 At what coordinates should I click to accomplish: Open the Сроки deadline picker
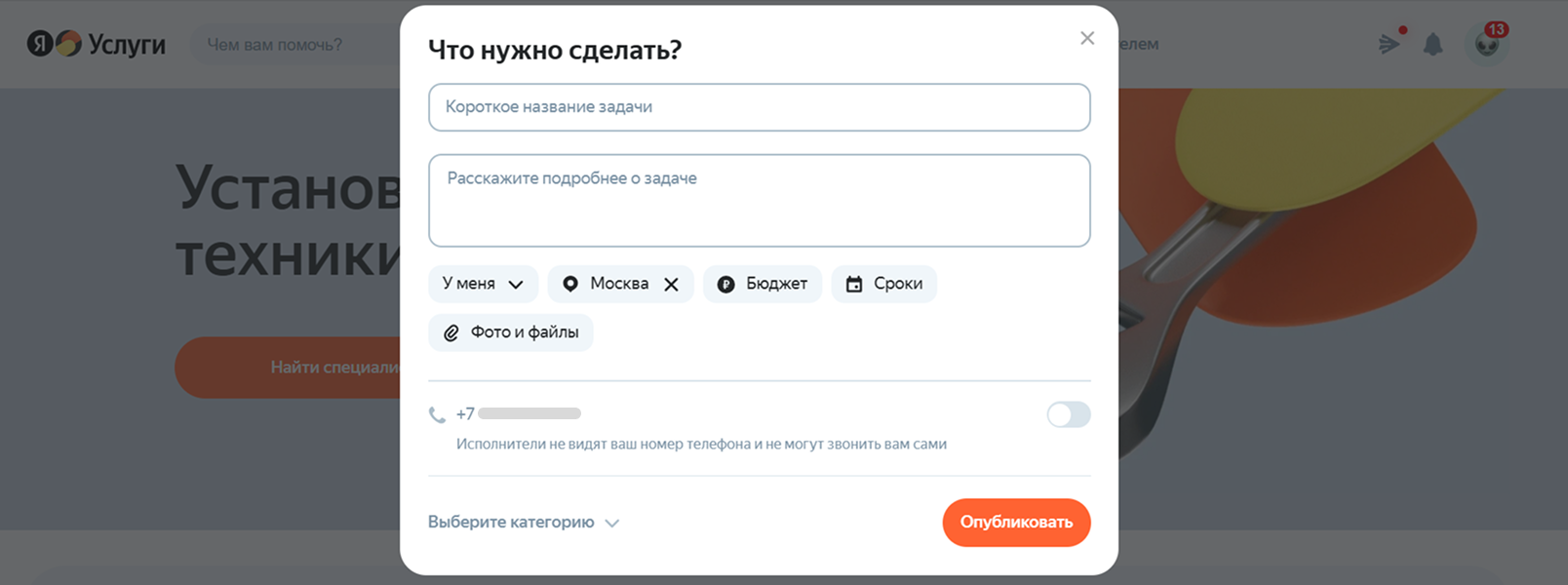tap(883, 284)
